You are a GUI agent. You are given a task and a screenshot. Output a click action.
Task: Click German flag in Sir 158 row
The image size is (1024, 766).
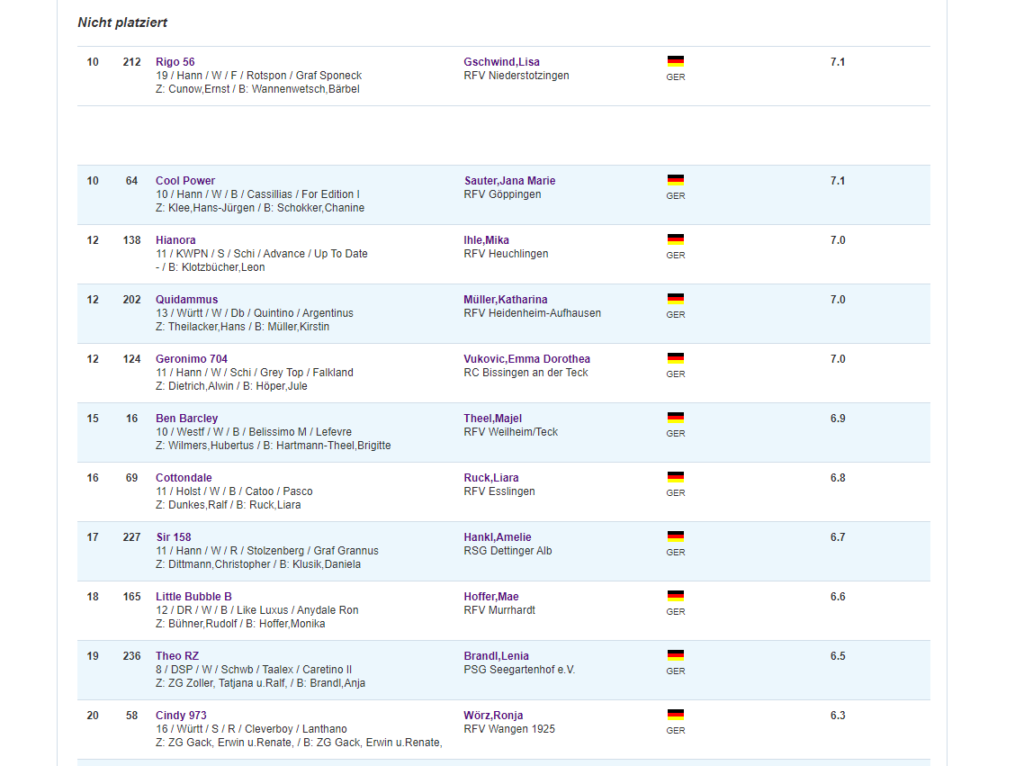point(675,537)
